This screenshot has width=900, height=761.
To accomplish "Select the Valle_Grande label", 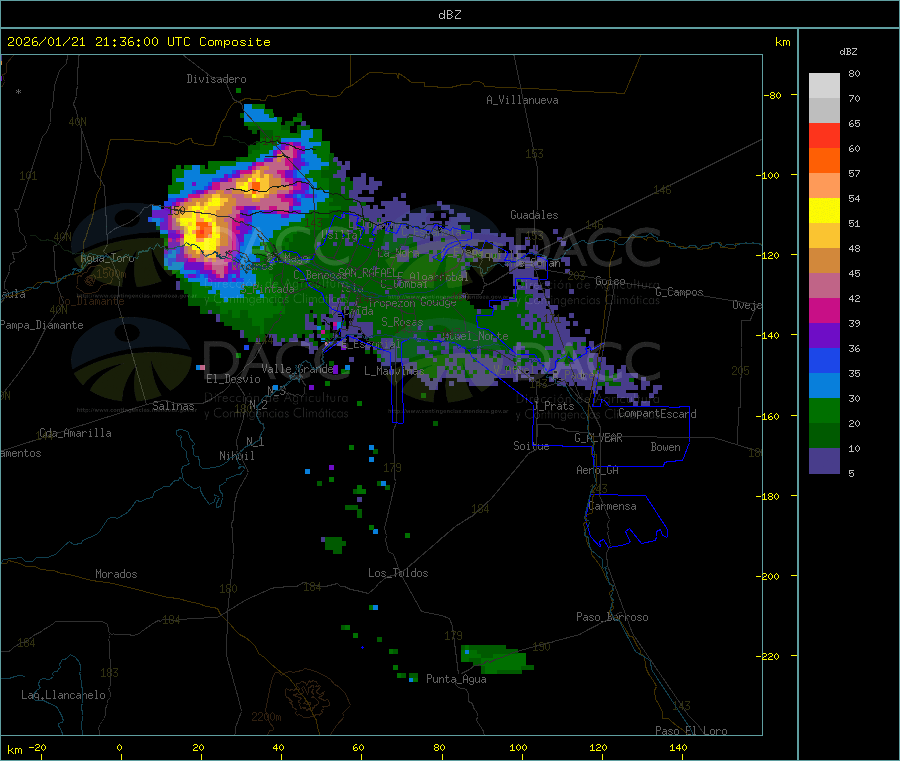I will click(297, 368).
